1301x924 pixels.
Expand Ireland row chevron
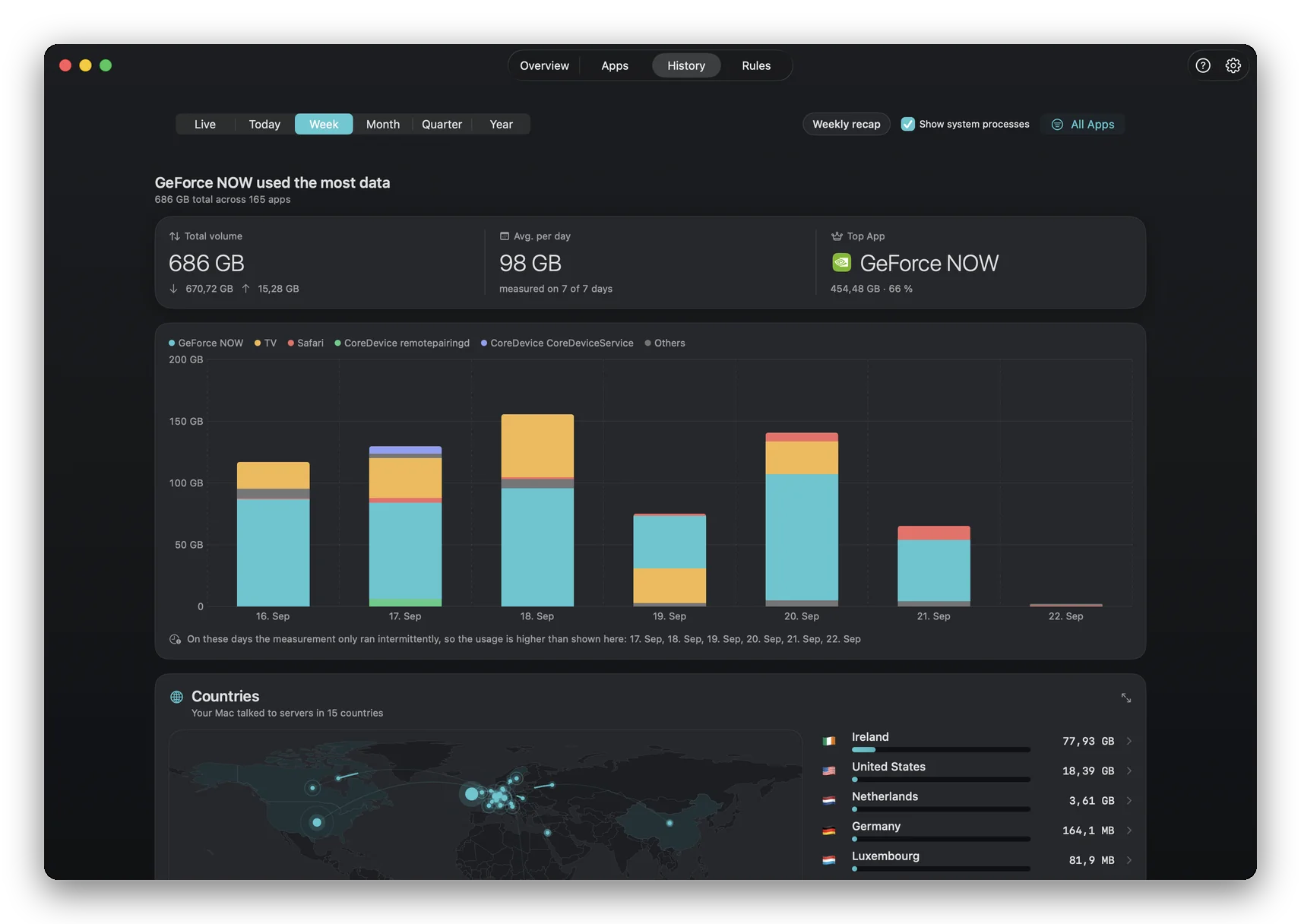point(1129,741)
